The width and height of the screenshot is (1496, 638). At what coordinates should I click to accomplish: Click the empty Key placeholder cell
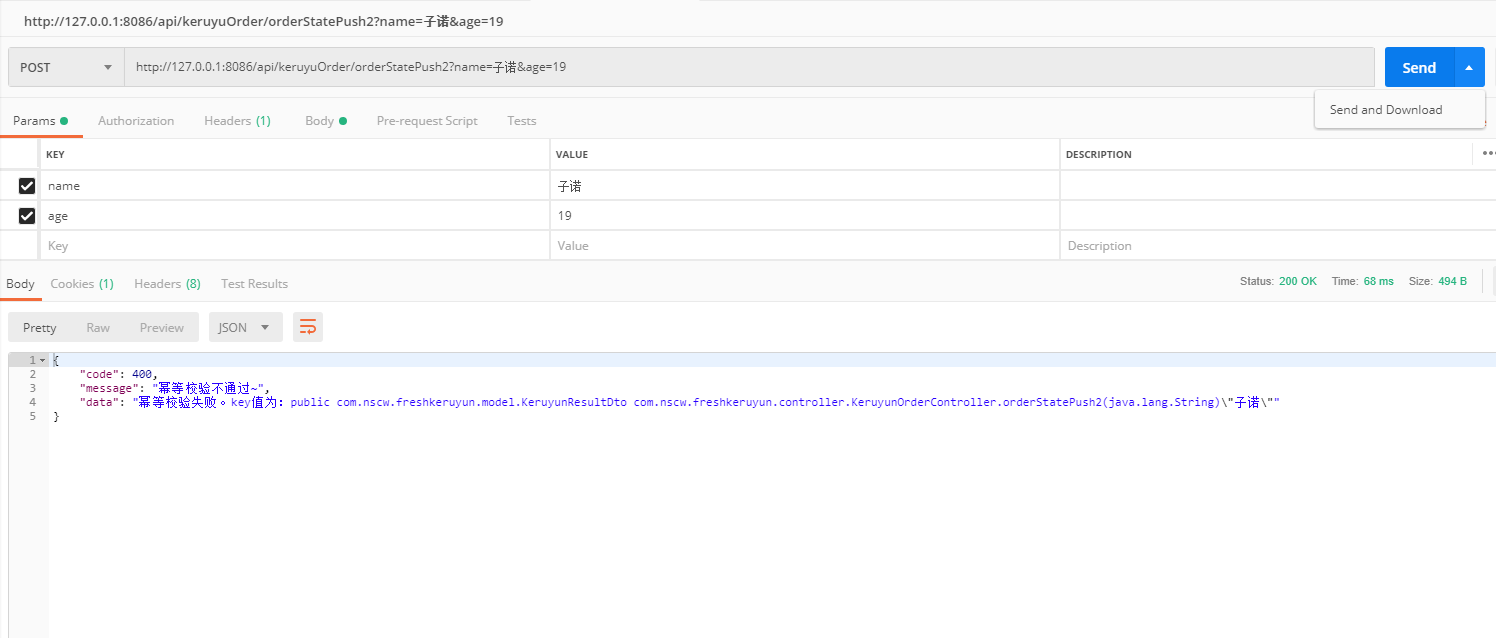[295, 246]
